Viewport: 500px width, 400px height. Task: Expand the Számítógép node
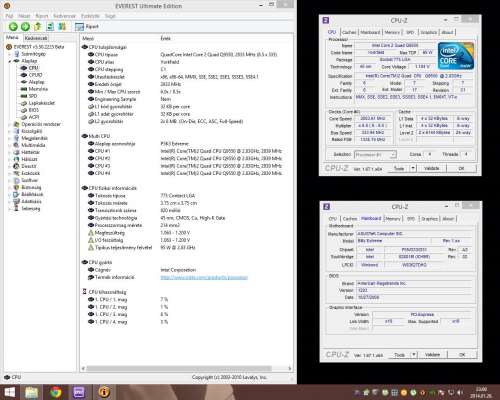[x=10, y=54]
